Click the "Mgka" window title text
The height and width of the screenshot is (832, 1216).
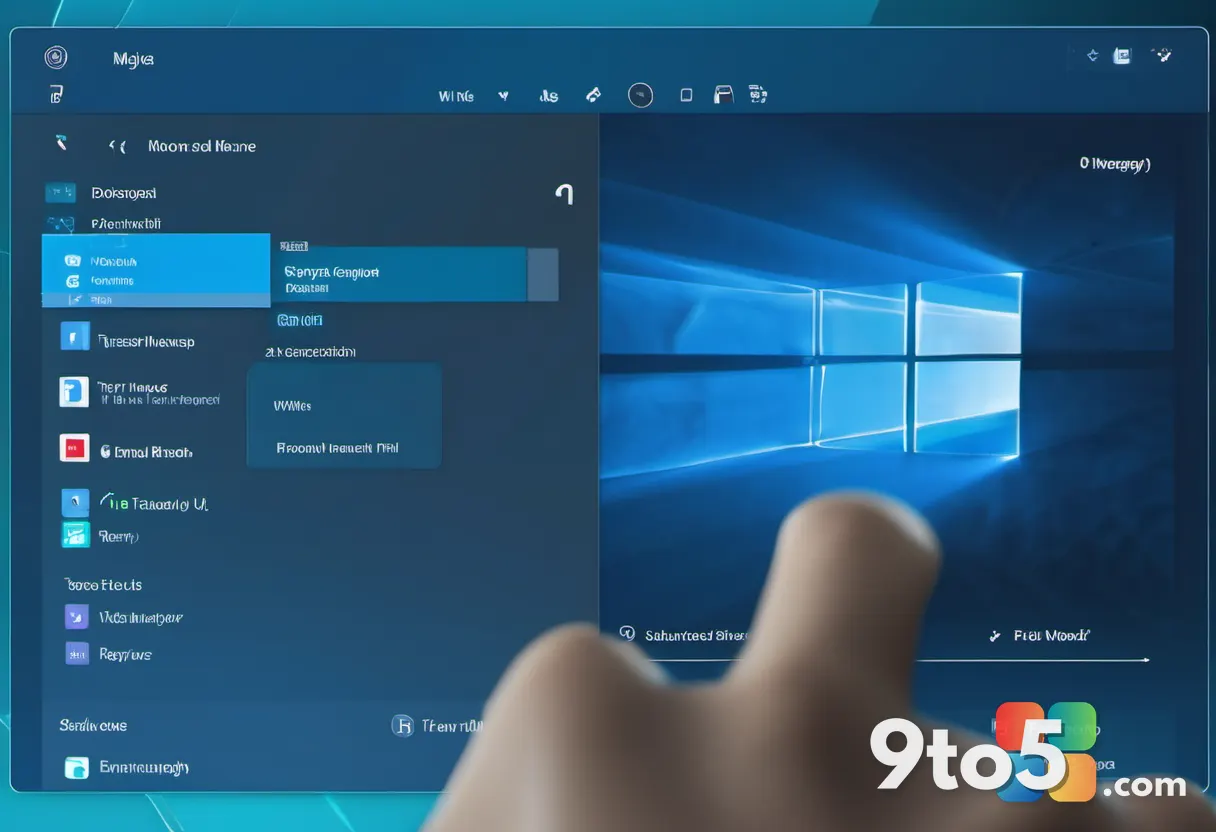pyautogui.click(x=133, y=59)
